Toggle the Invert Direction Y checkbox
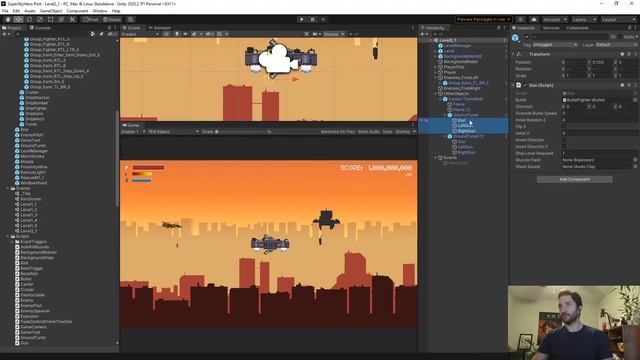Image resolution: width=640 pixels, height=360 pixels. pyautogui.click(x=564, y=147)
